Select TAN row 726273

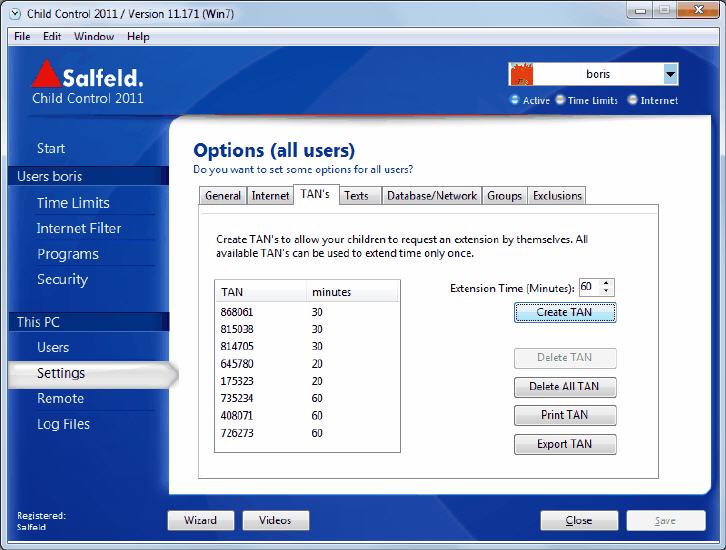pyautogui.click(x=307, y=433)
